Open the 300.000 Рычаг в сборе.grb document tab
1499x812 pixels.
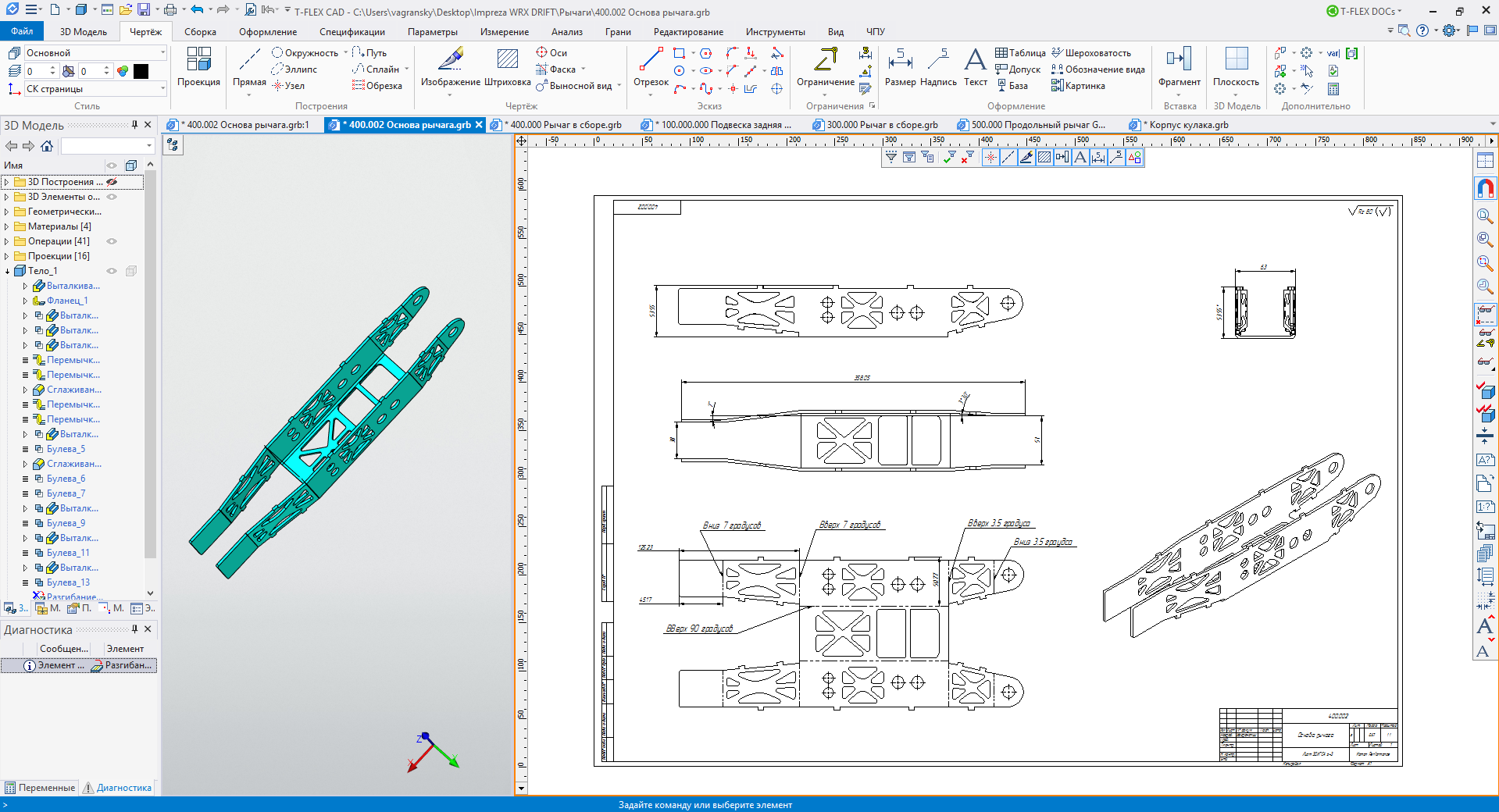(x=875, y=124)
